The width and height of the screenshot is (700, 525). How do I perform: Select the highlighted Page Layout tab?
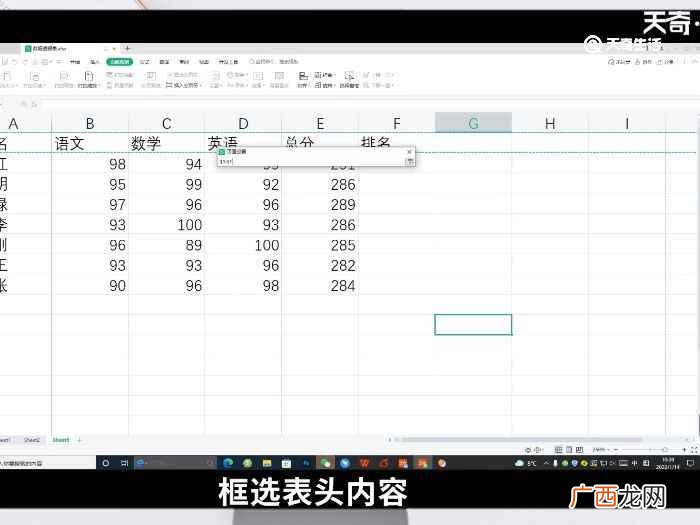click(x=119, y=62)
